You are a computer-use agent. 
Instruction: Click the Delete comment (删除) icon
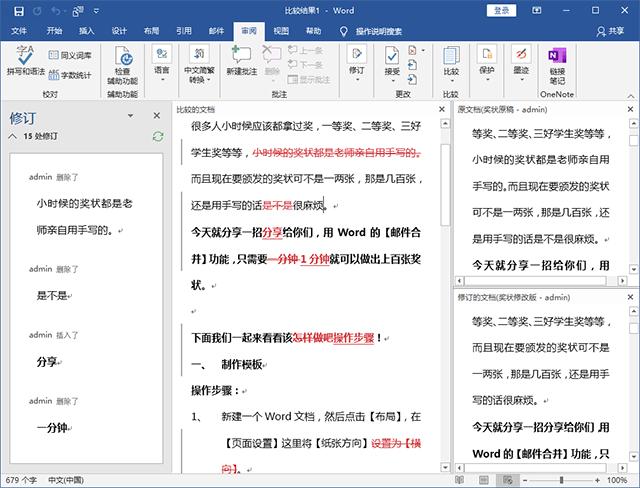click(x=272, y=61)
